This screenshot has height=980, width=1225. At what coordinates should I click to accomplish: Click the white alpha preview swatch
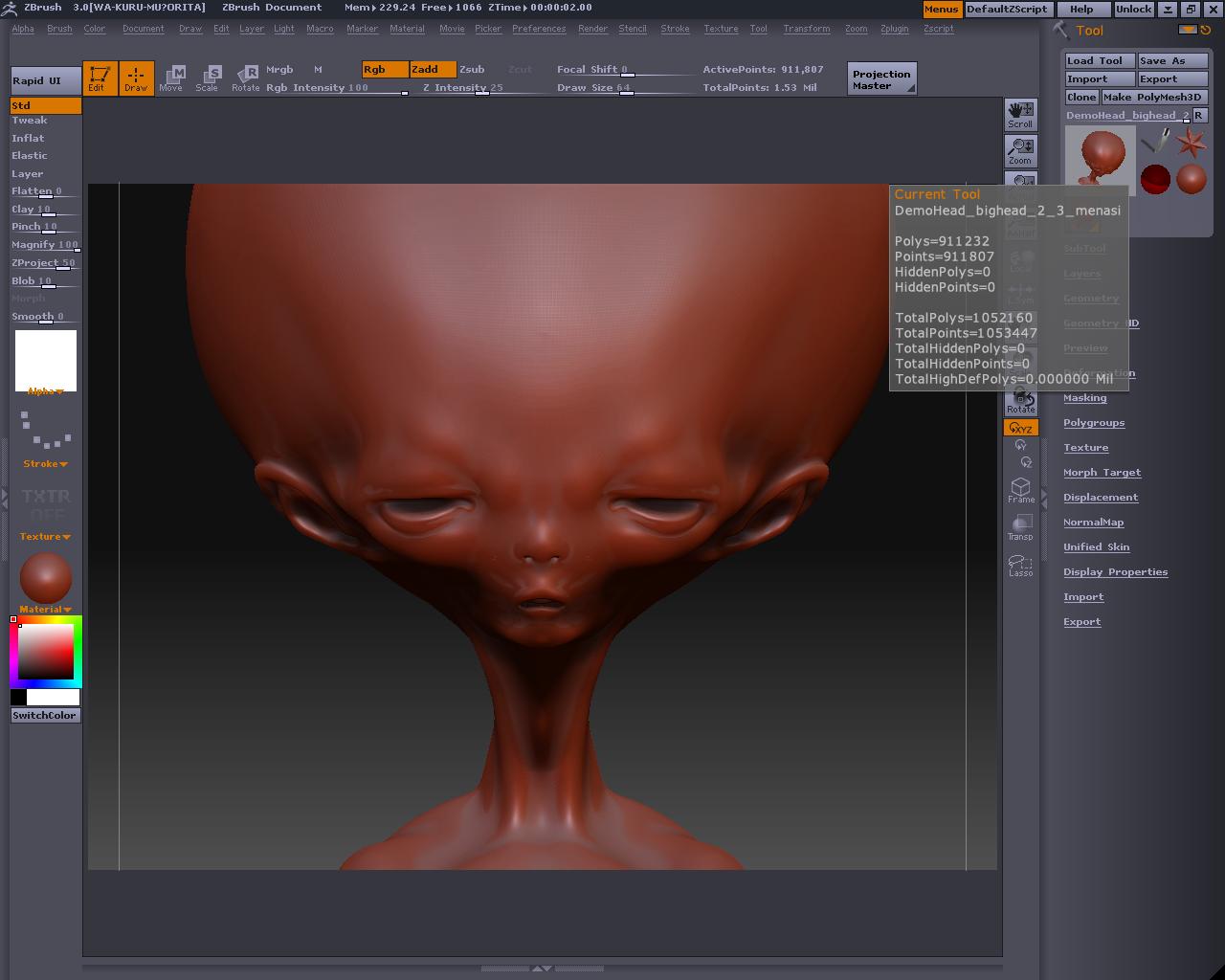tap(46, 359)
